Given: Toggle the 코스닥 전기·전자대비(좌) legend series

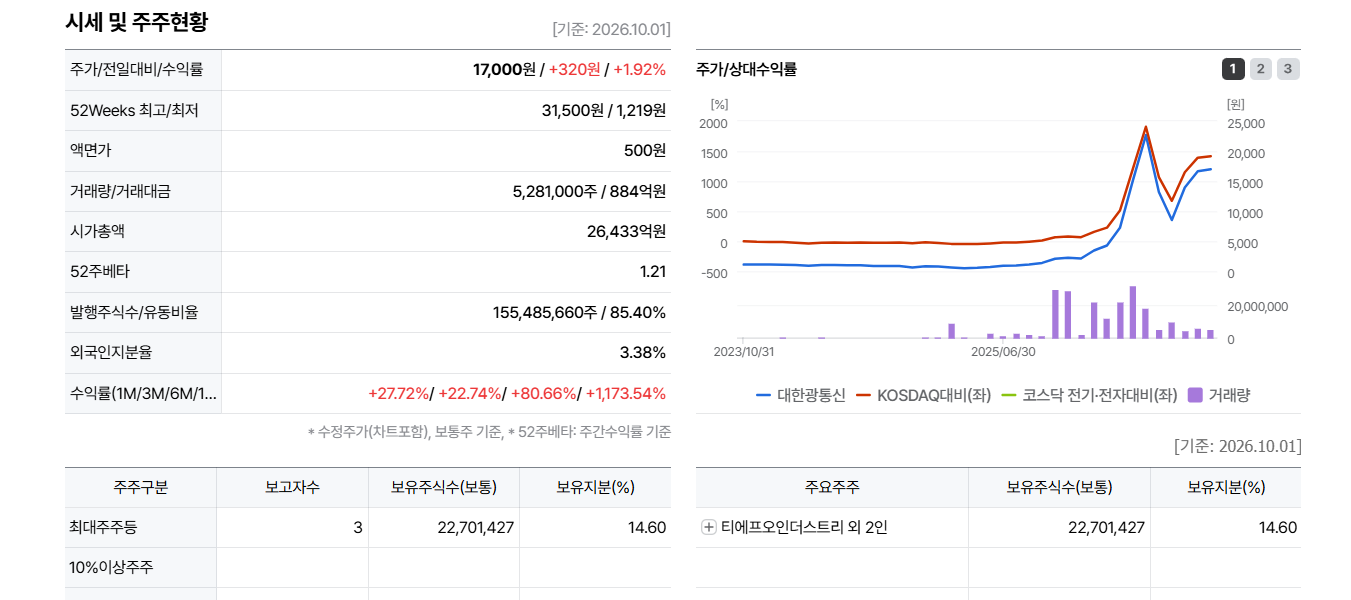Looking at the screenshot, I should pos(1089,395).
